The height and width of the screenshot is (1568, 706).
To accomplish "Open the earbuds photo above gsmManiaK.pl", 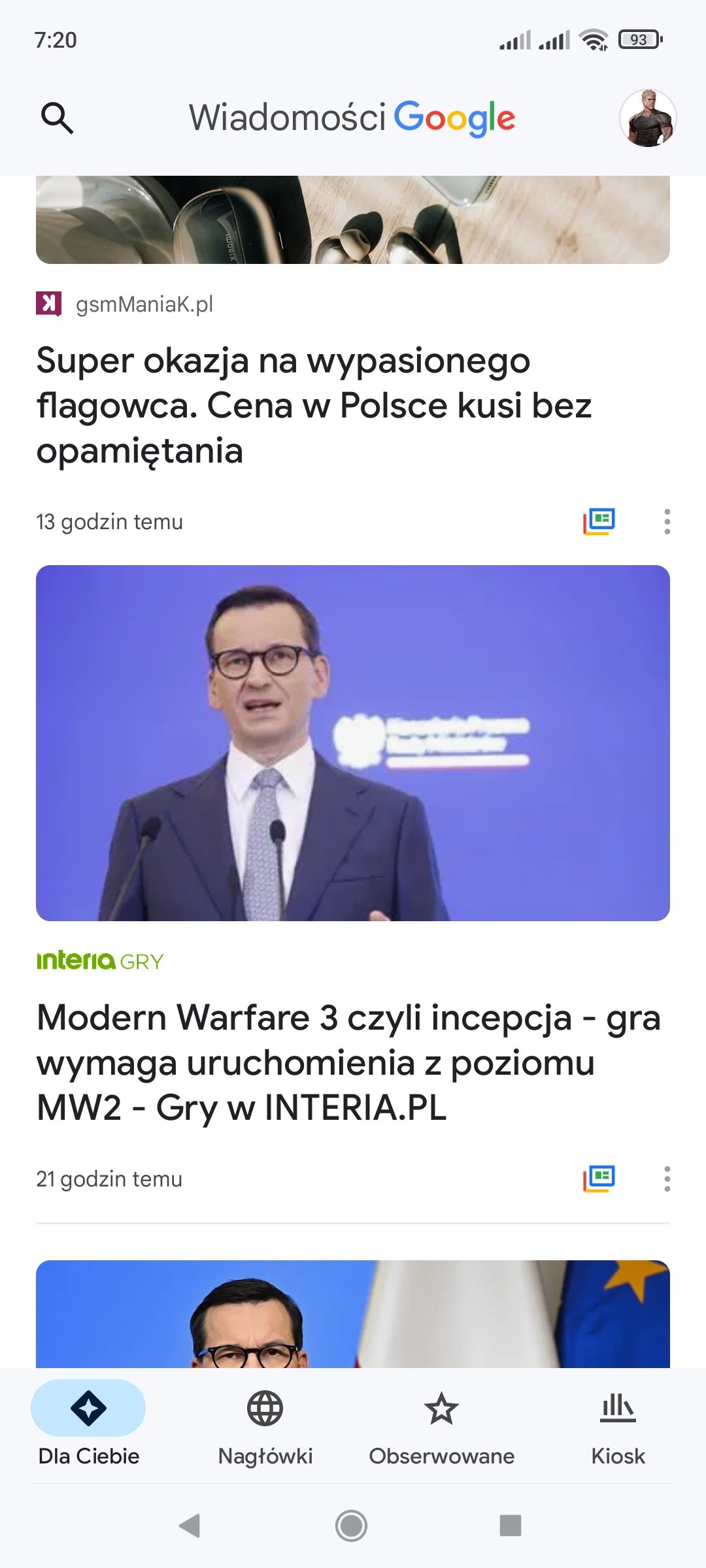I will (x=353, y=220).
